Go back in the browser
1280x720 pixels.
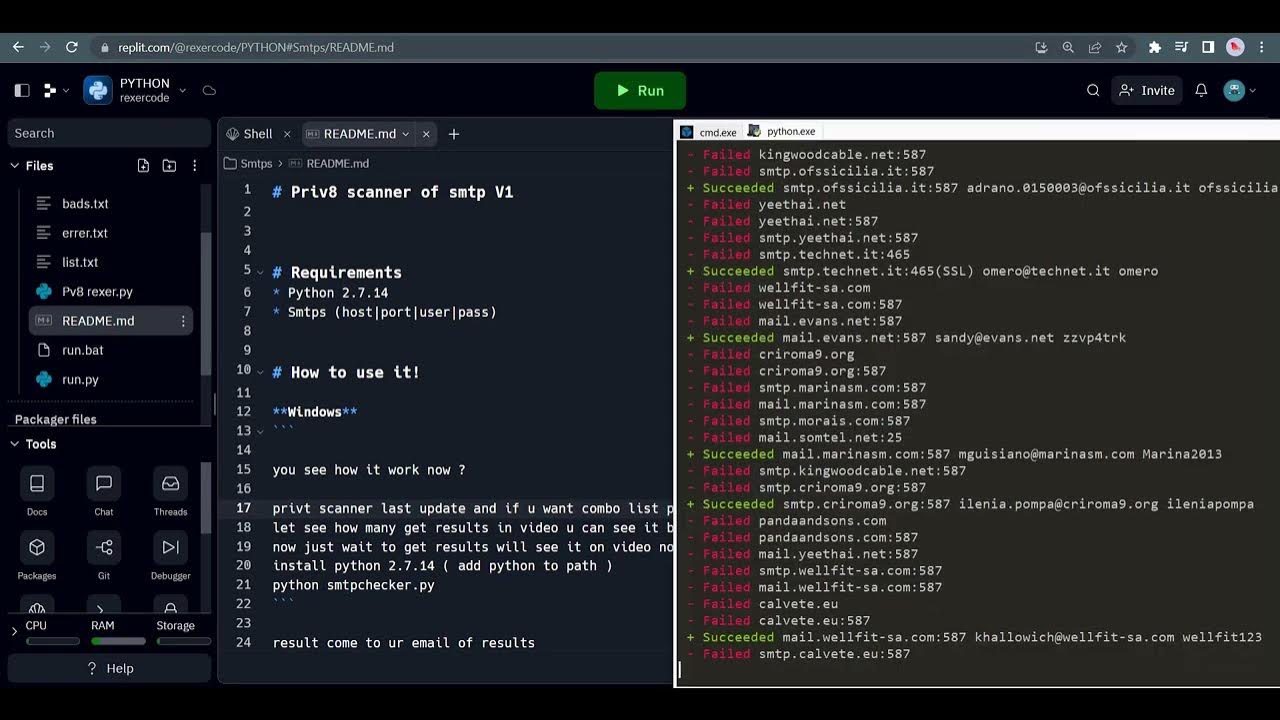18,47
